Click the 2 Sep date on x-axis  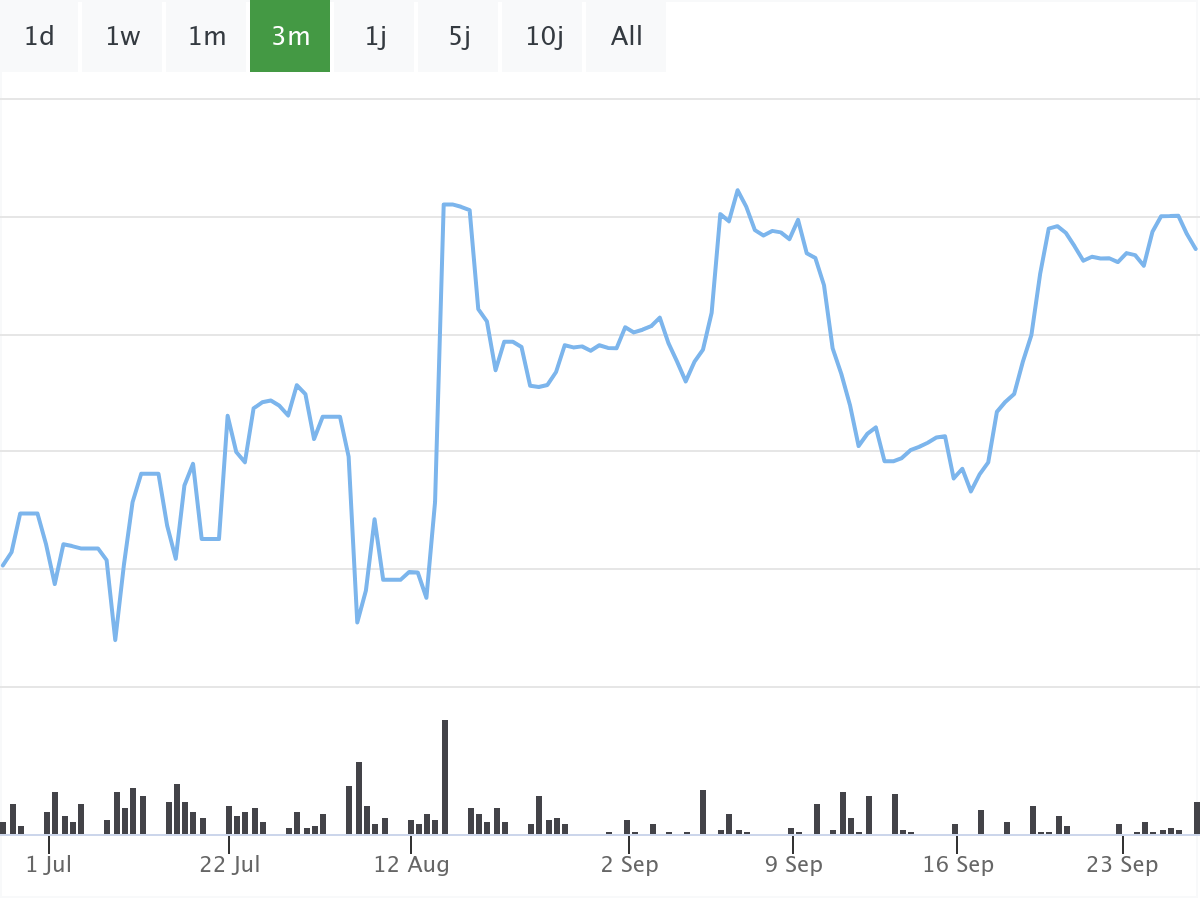(x=630, y=865)
